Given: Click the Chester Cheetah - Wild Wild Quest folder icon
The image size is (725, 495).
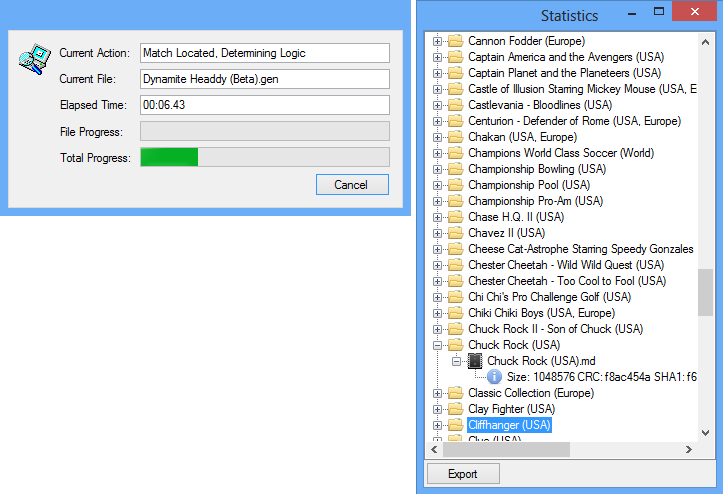Looking at the screenshot, I should coord(455,265).
